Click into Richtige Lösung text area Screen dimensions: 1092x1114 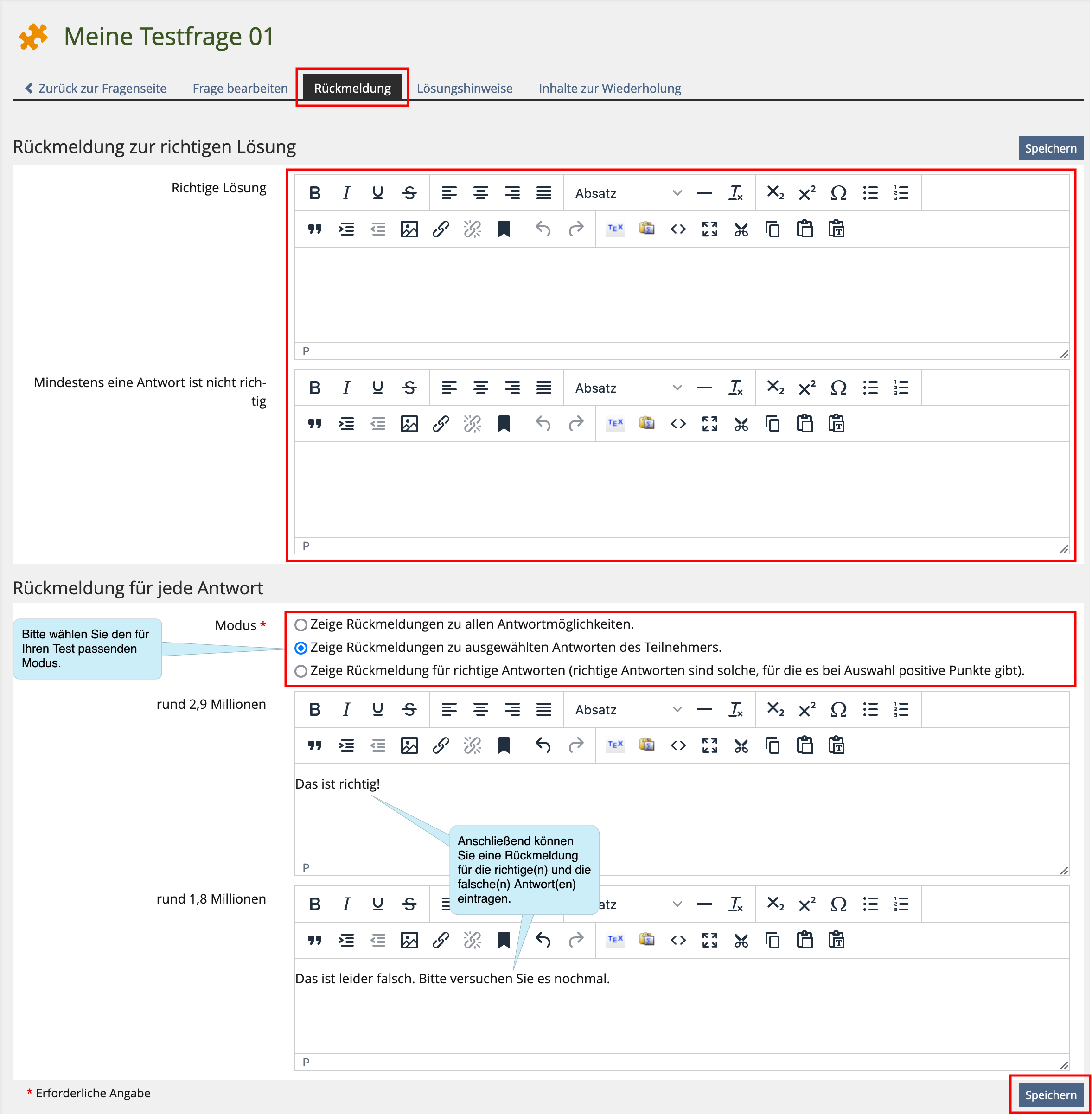(x=681, y=295)
